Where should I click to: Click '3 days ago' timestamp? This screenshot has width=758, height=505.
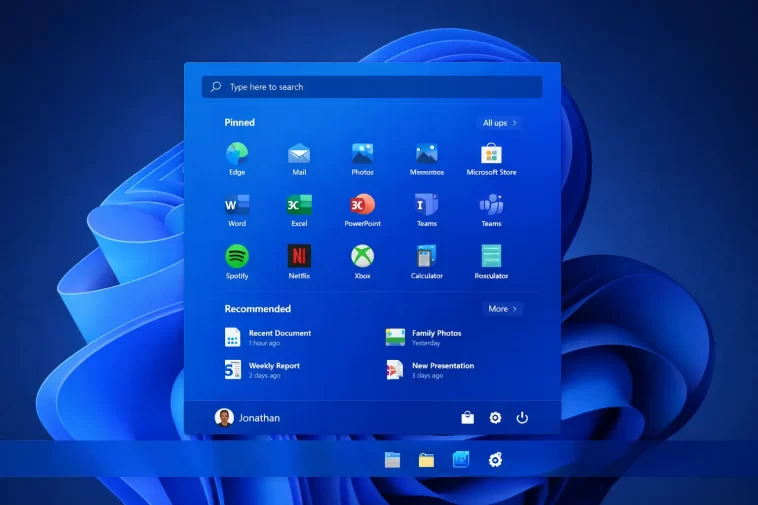(x=427, y=375)
